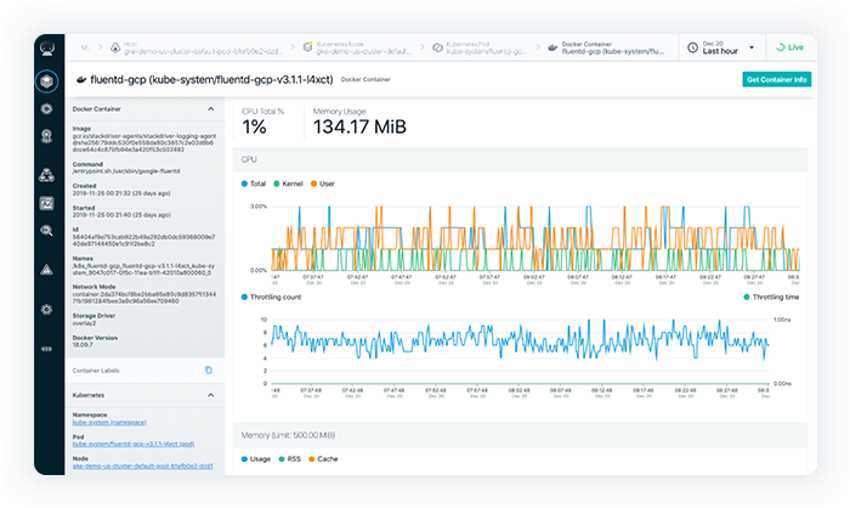This screenshot has width=850, height=508.
Task: Click the chart dashboard icon in sidebar
Action: [46, 203]
